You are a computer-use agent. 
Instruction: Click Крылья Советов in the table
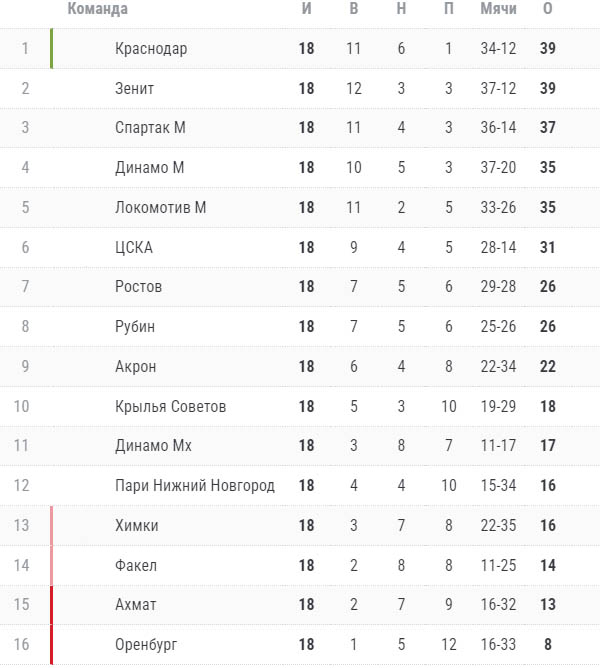coord(170,406)
